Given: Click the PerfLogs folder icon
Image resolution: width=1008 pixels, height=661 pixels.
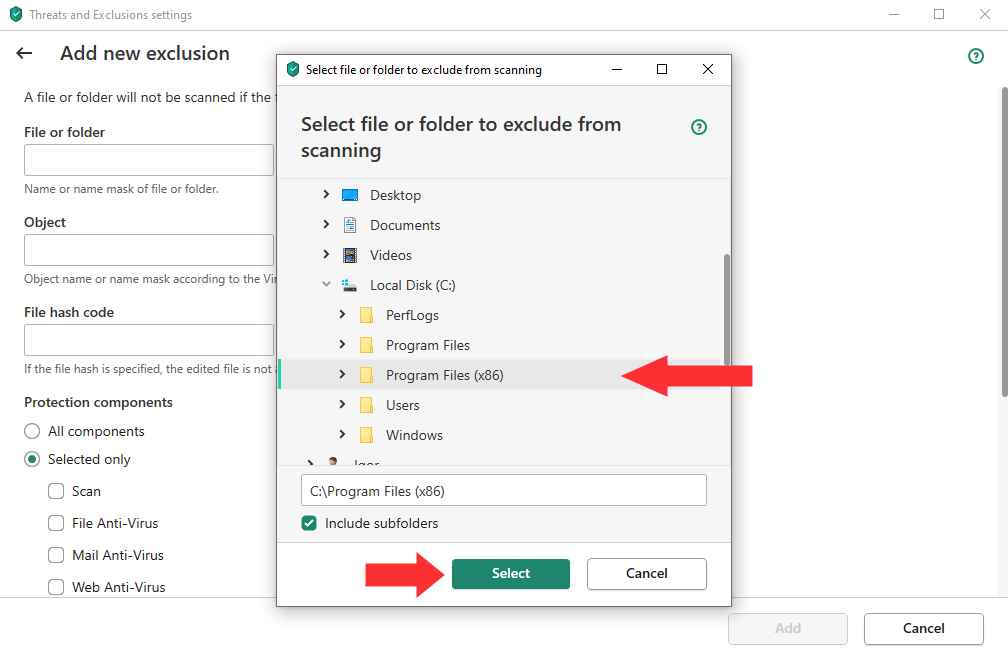Looking at the screenshot, I should click(x=366, y=315).
